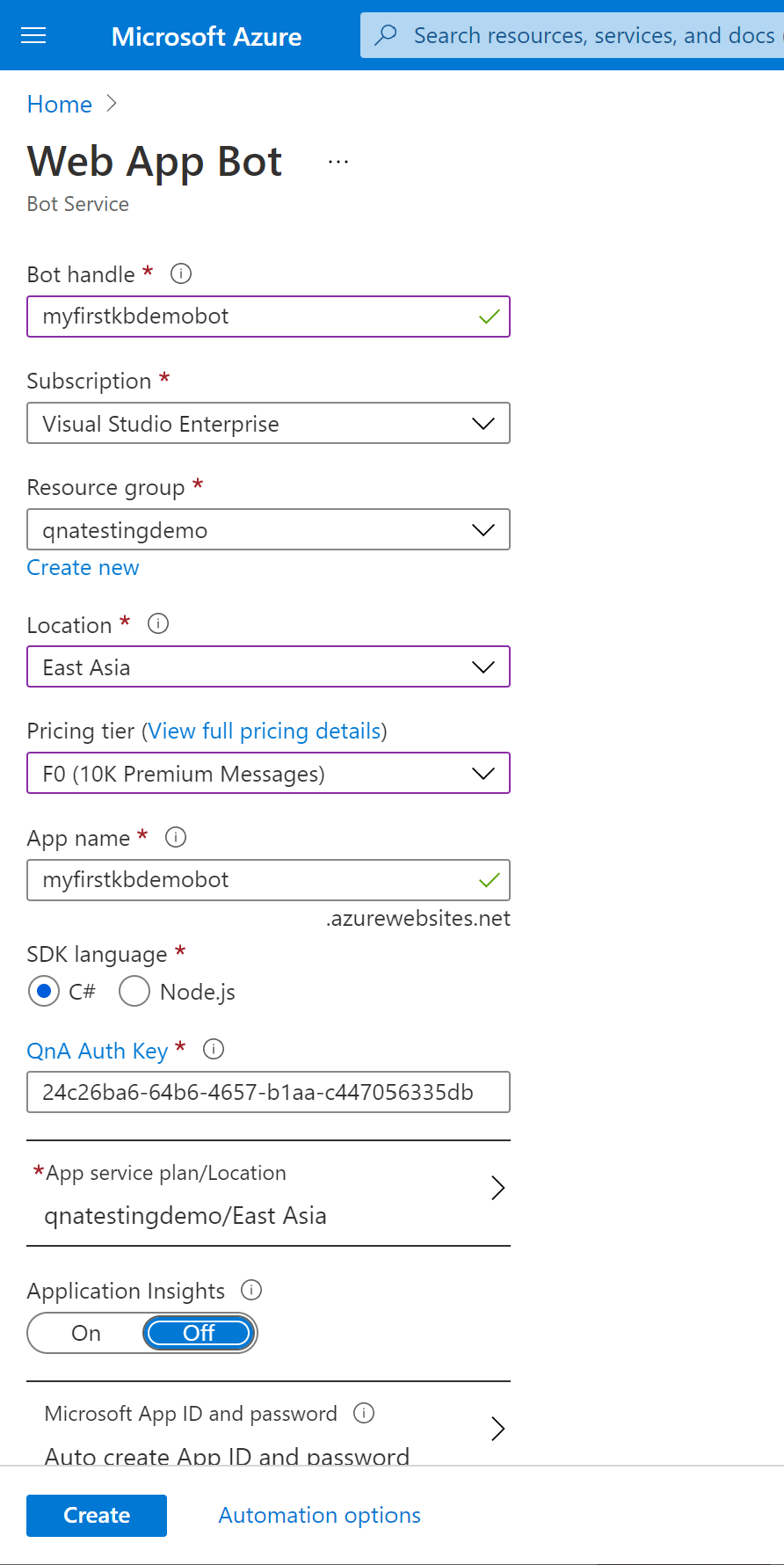
Task: Show info for Microsoft App ID and password
Action: (x=364, y=1413)
